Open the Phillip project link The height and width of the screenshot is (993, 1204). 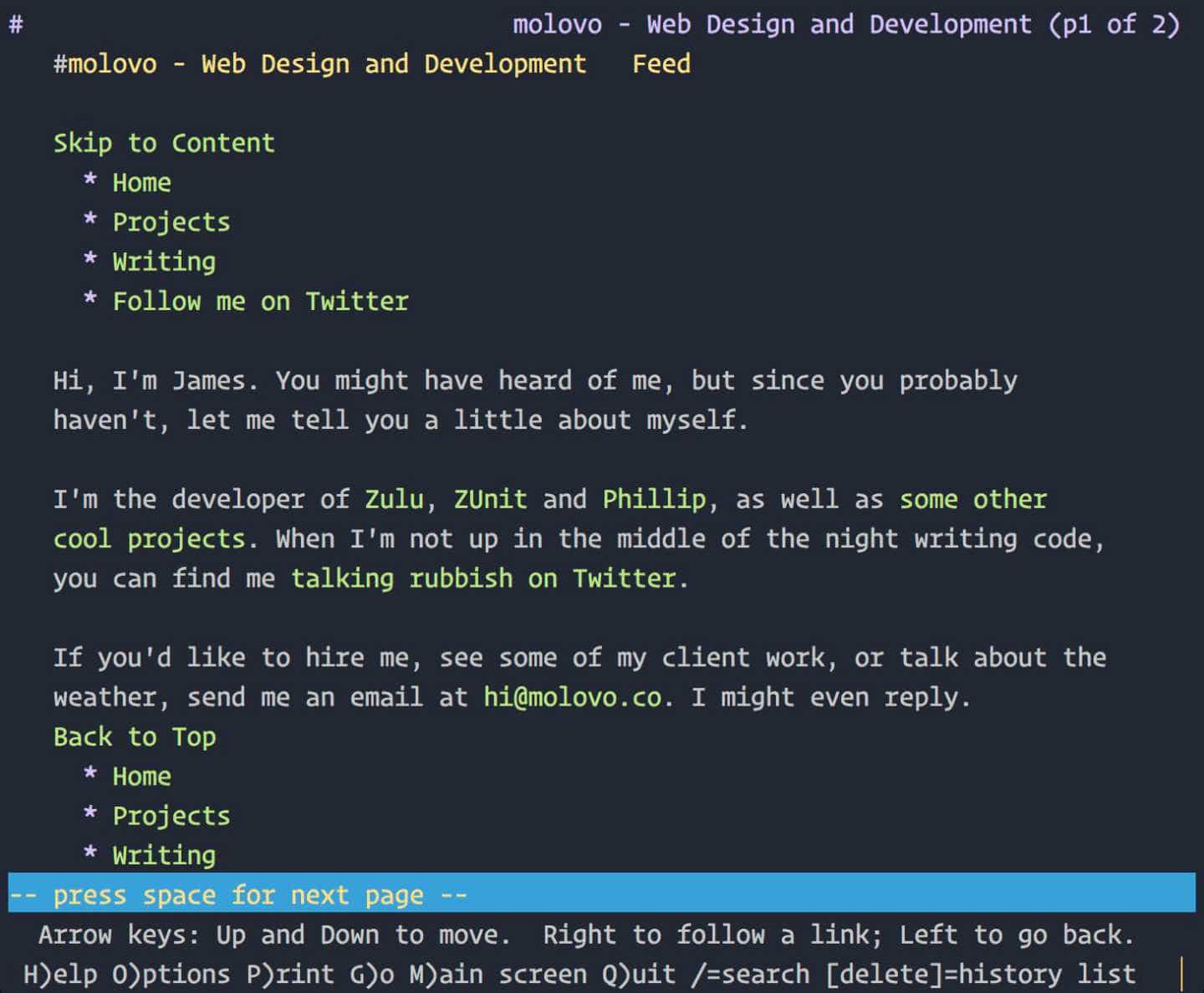pyautogui.click(x=654, y=499)
